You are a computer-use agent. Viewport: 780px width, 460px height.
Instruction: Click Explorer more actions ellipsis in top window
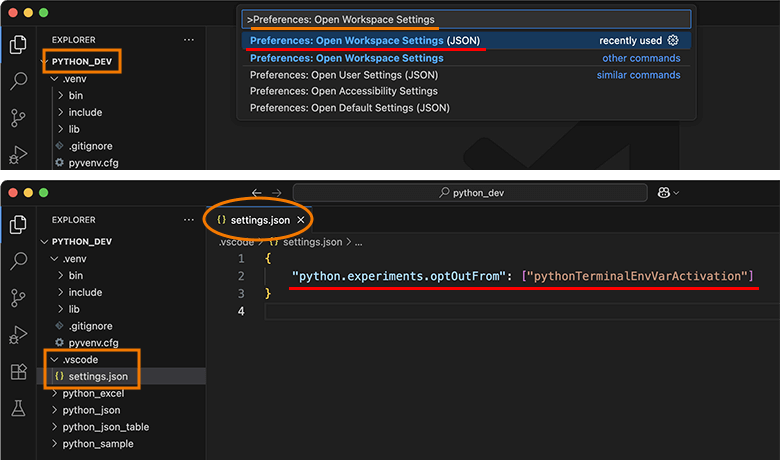coord(189,40)
